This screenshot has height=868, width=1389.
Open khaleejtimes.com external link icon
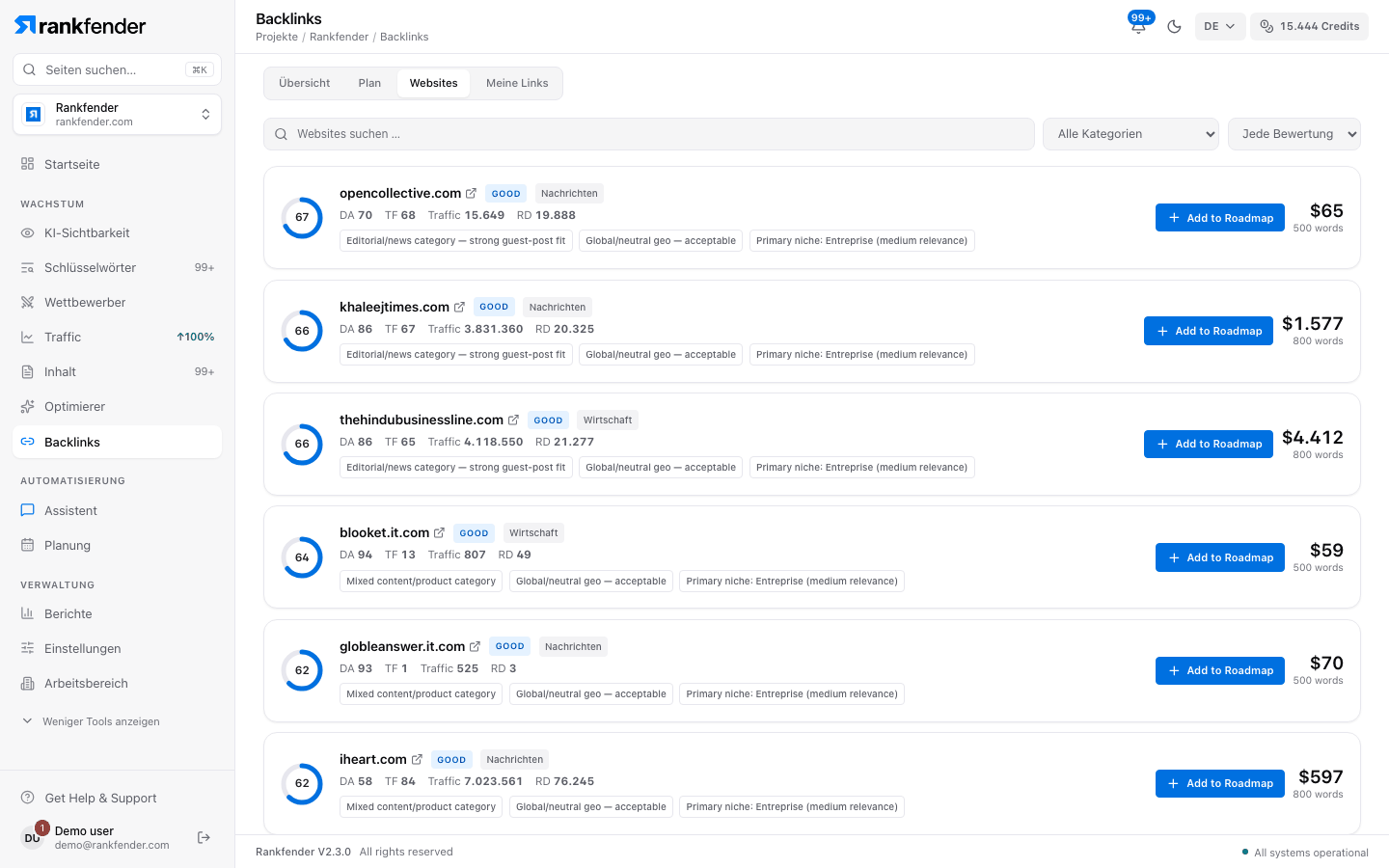click(459, 307)
